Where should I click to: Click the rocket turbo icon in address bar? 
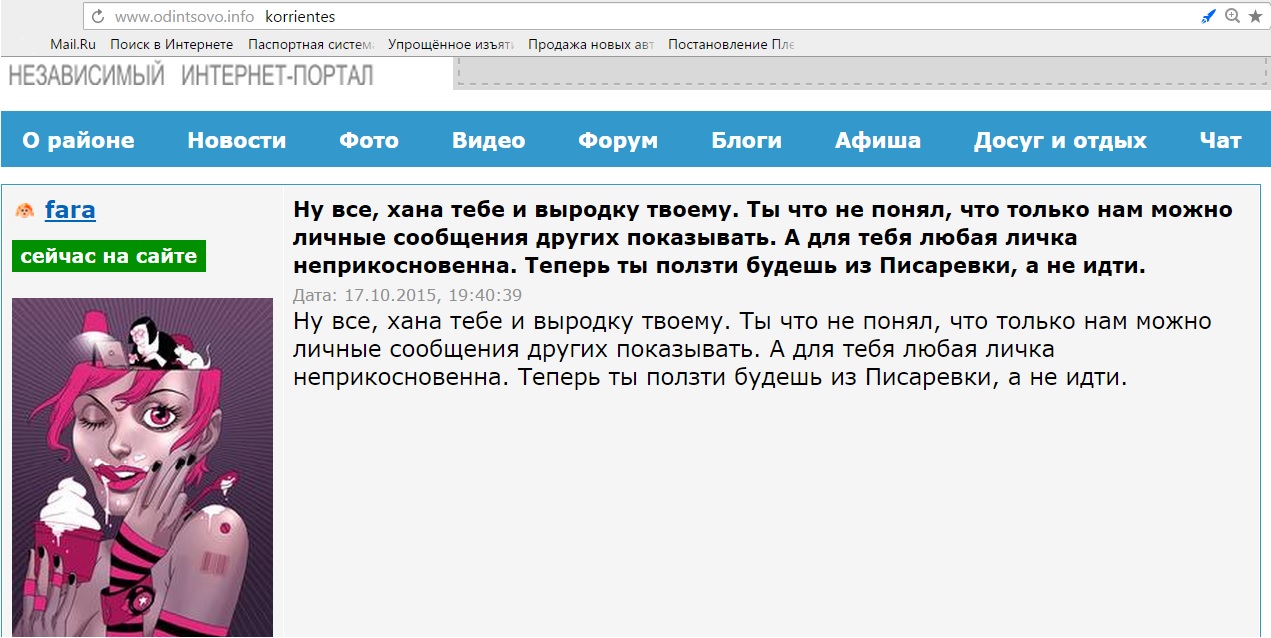click(x=1207, y=16)
